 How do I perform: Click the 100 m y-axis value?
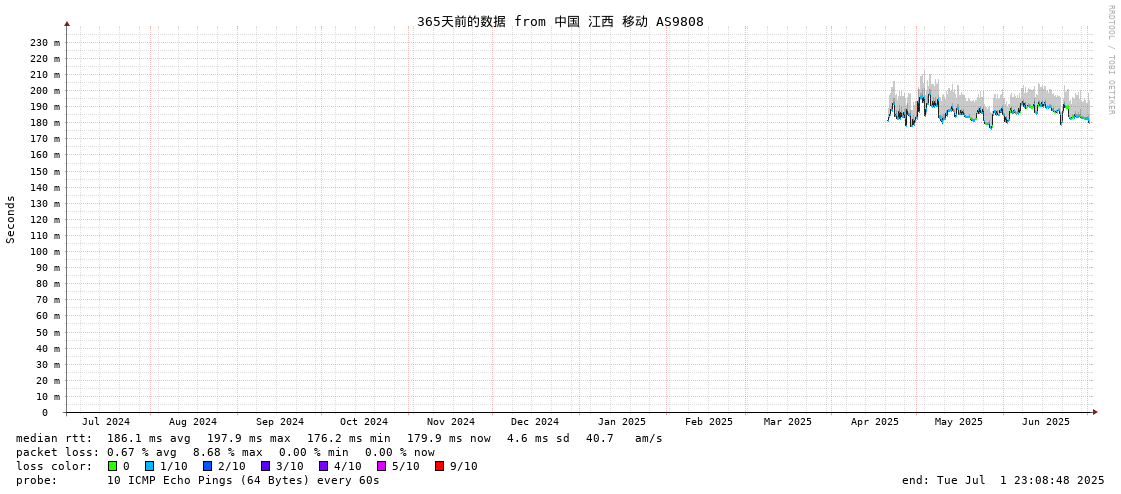(45, 252)
